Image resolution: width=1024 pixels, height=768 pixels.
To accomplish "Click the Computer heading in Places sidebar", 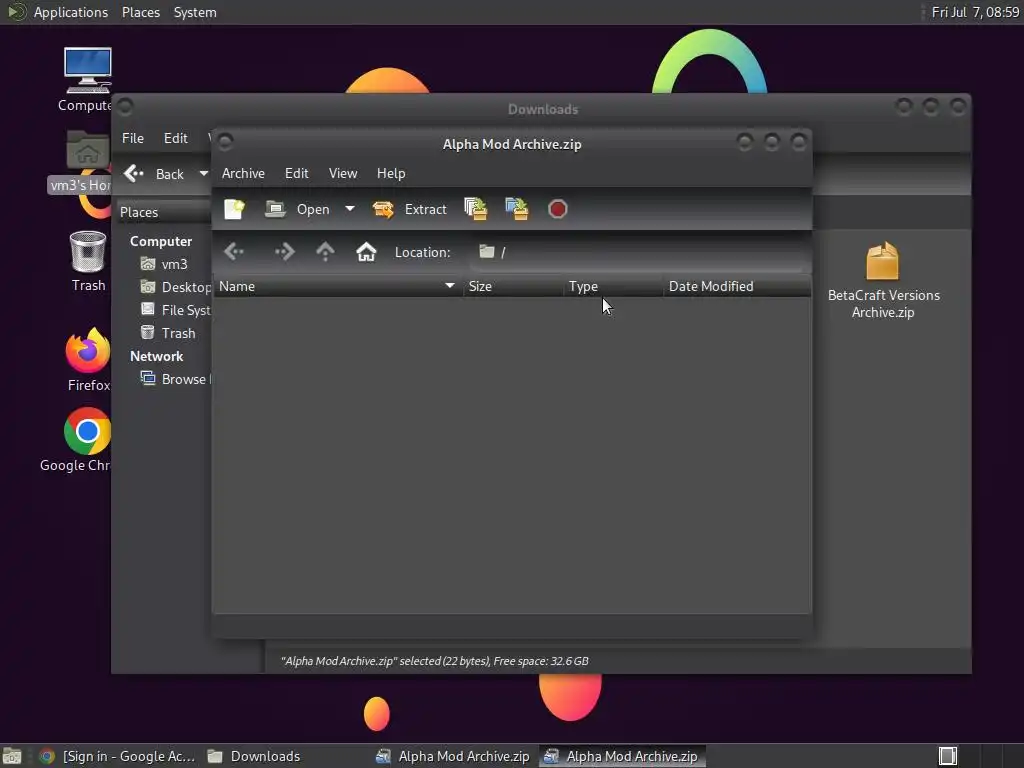I will point(161,241).
